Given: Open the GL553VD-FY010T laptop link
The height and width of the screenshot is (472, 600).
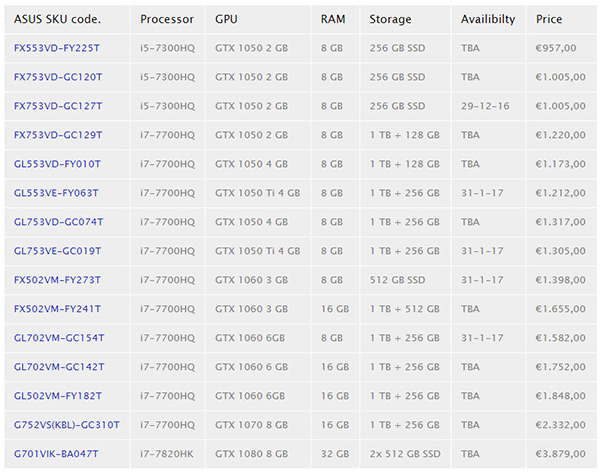Looking at the screenshot, I should click(x=58, y=164).
